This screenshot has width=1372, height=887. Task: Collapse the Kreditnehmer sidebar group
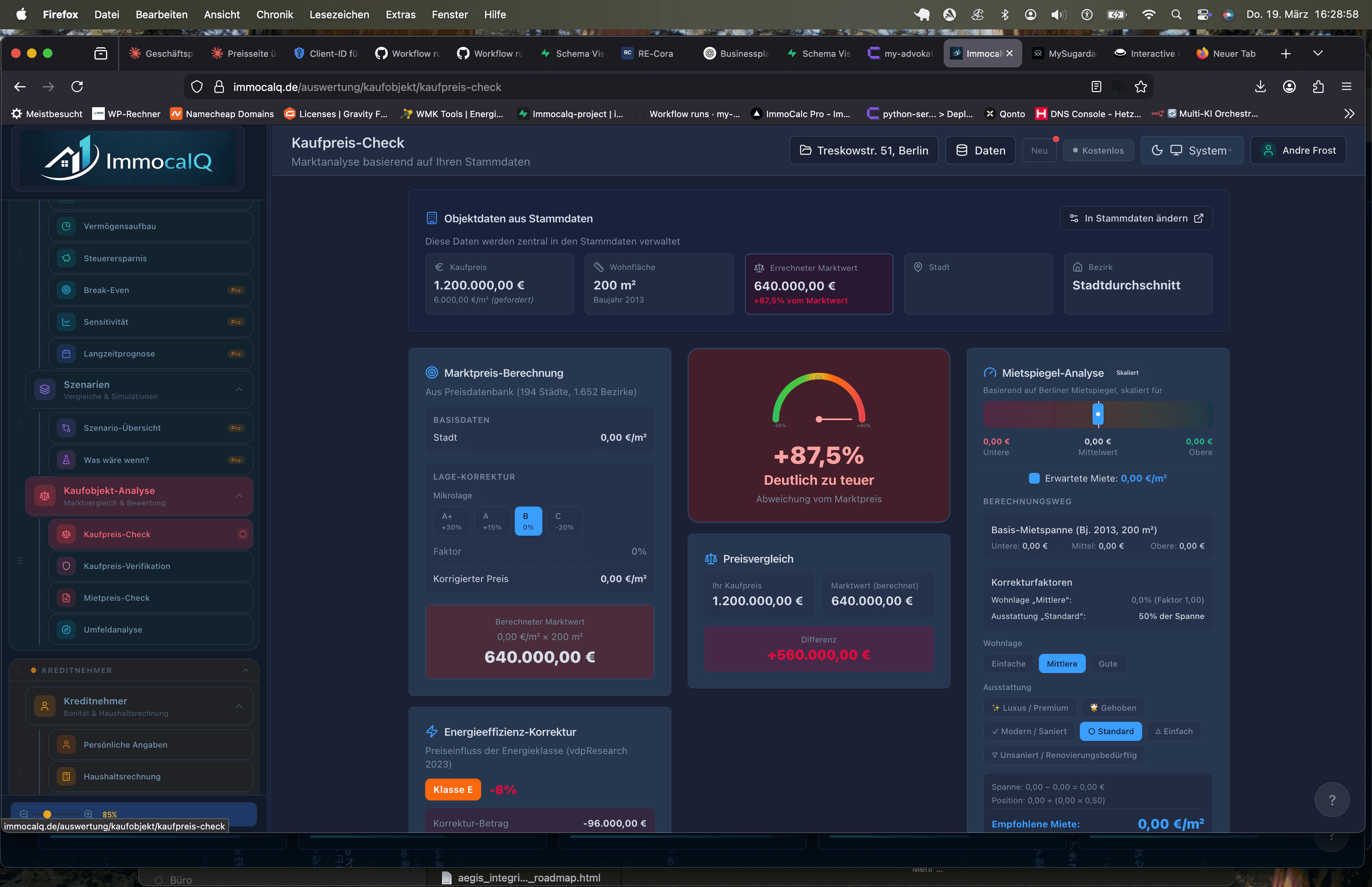[x=239, y=706]
